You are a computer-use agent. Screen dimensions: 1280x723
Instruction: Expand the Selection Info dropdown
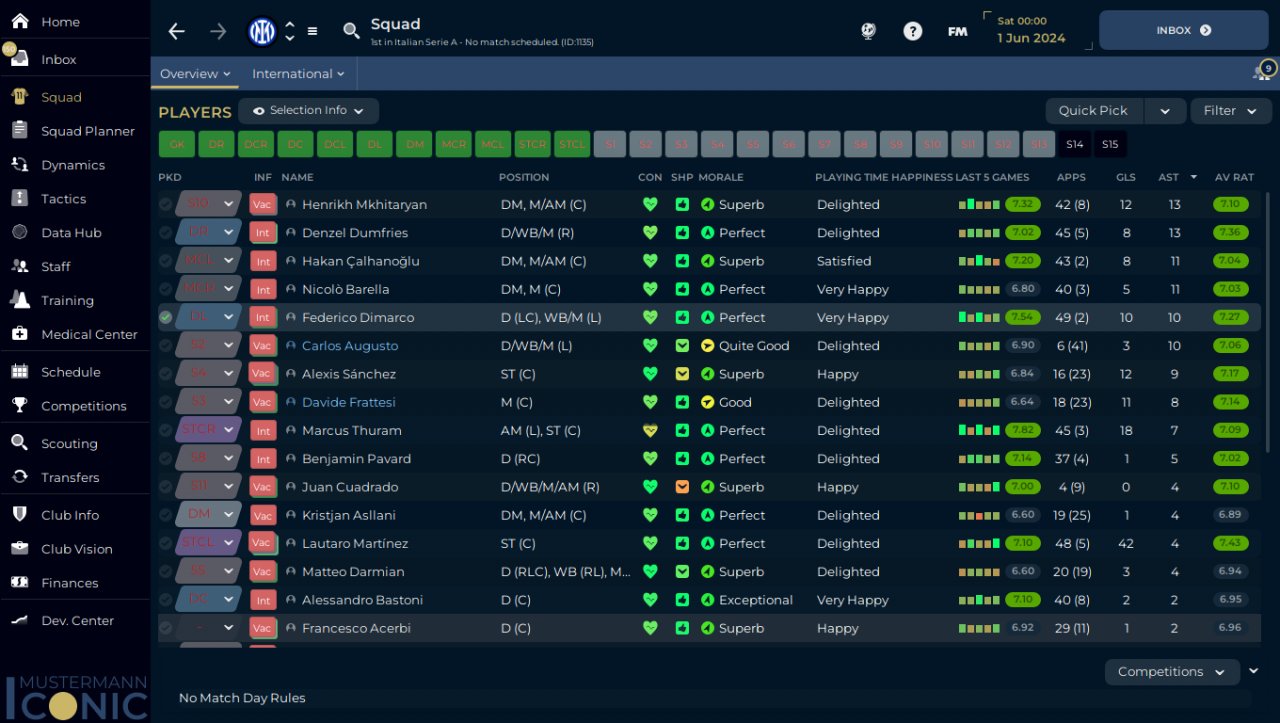(x=308, y=110)
